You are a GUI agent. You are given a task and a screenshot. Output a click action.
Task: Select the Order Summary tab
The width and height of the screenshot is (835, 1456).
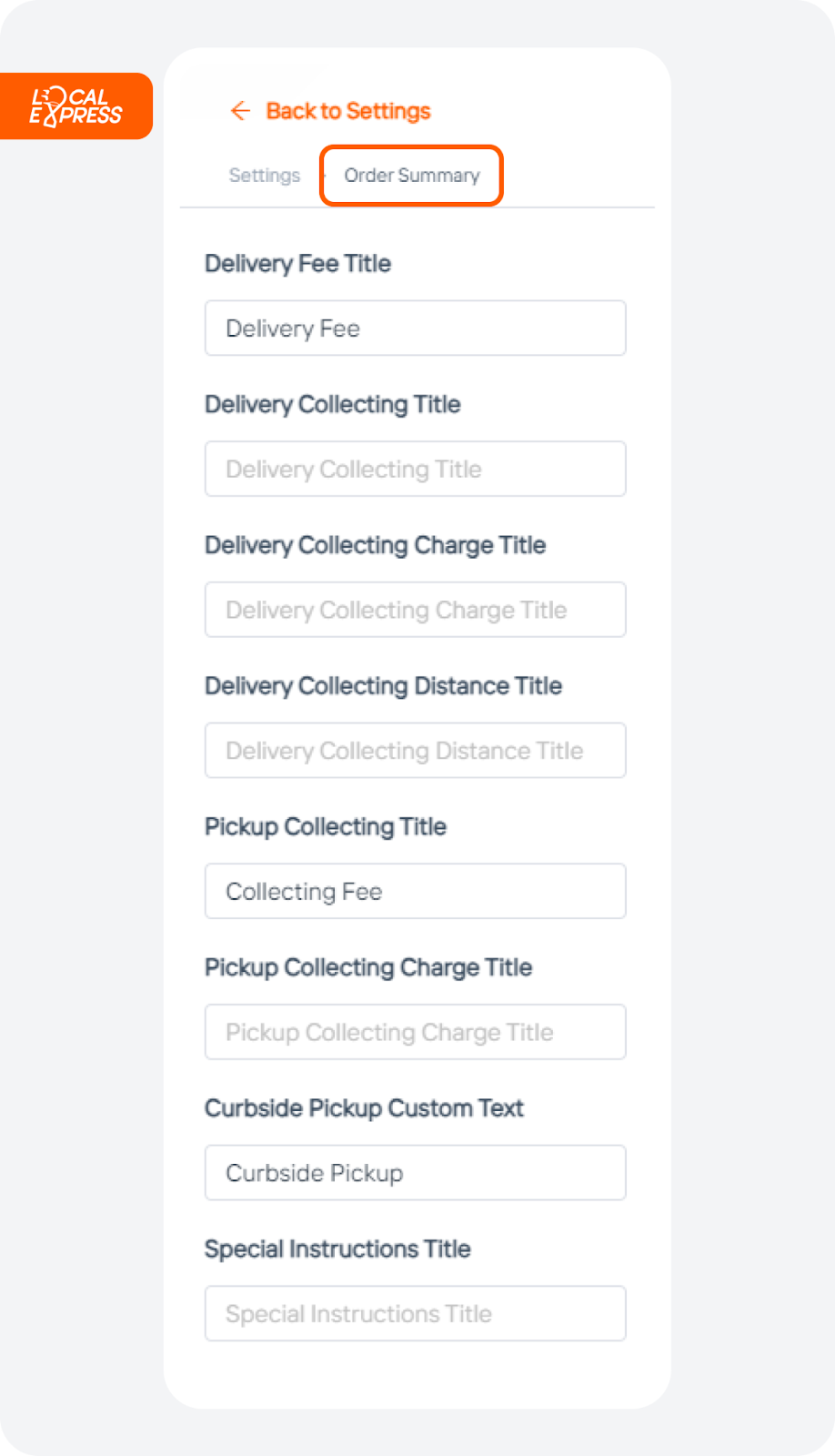pos(412,176)
